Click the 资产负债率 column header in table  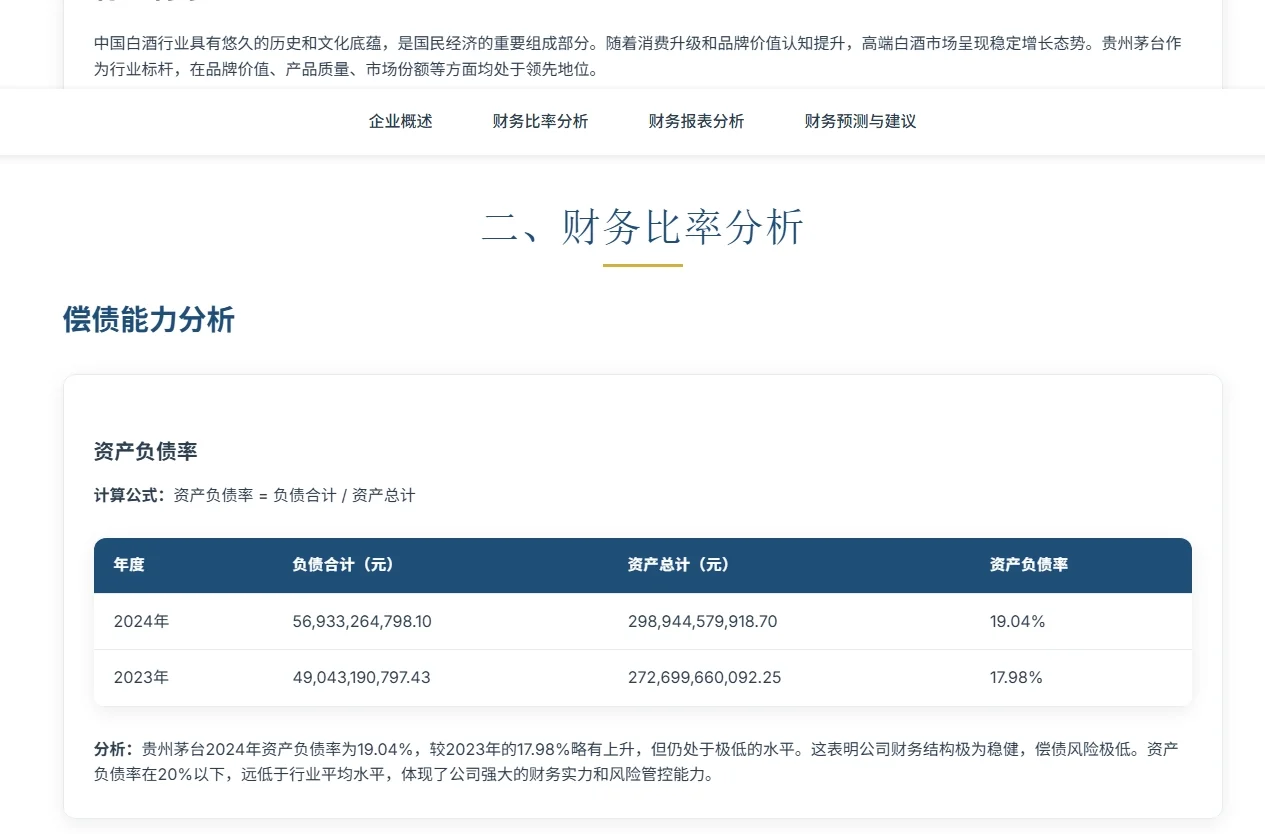1029,565
